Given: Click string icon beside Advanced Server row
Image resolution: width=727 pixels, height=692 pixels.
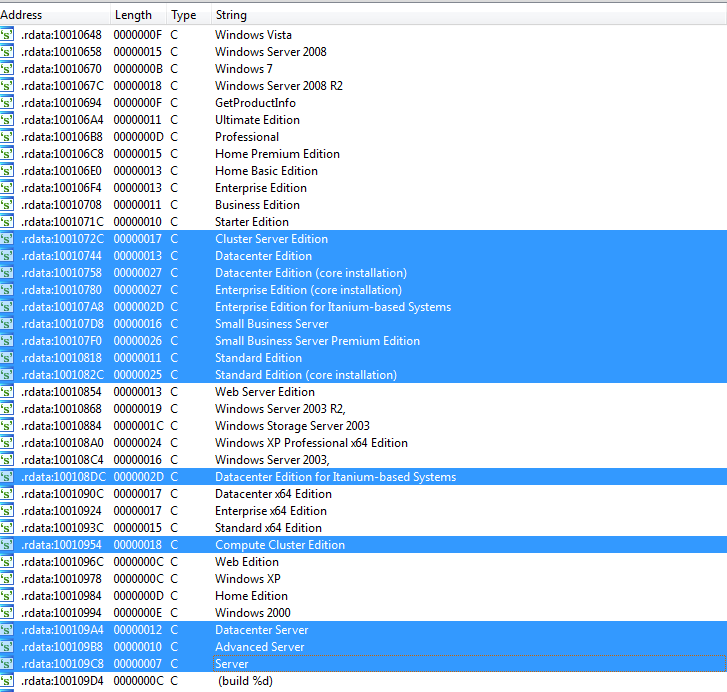Looking at the screenshot, I should click(x=7, y=647).
